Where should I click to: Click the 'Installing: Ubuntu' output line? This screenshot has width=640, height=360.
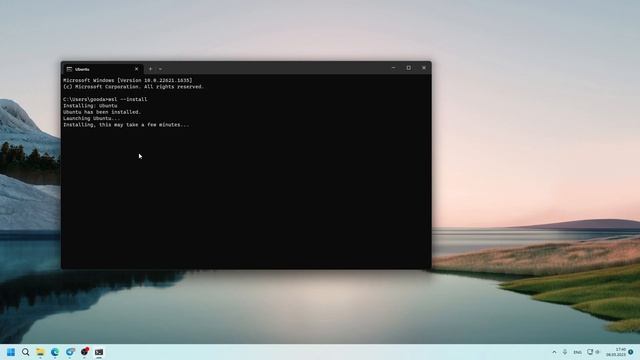pyautogui.click(x=90, y=106)
